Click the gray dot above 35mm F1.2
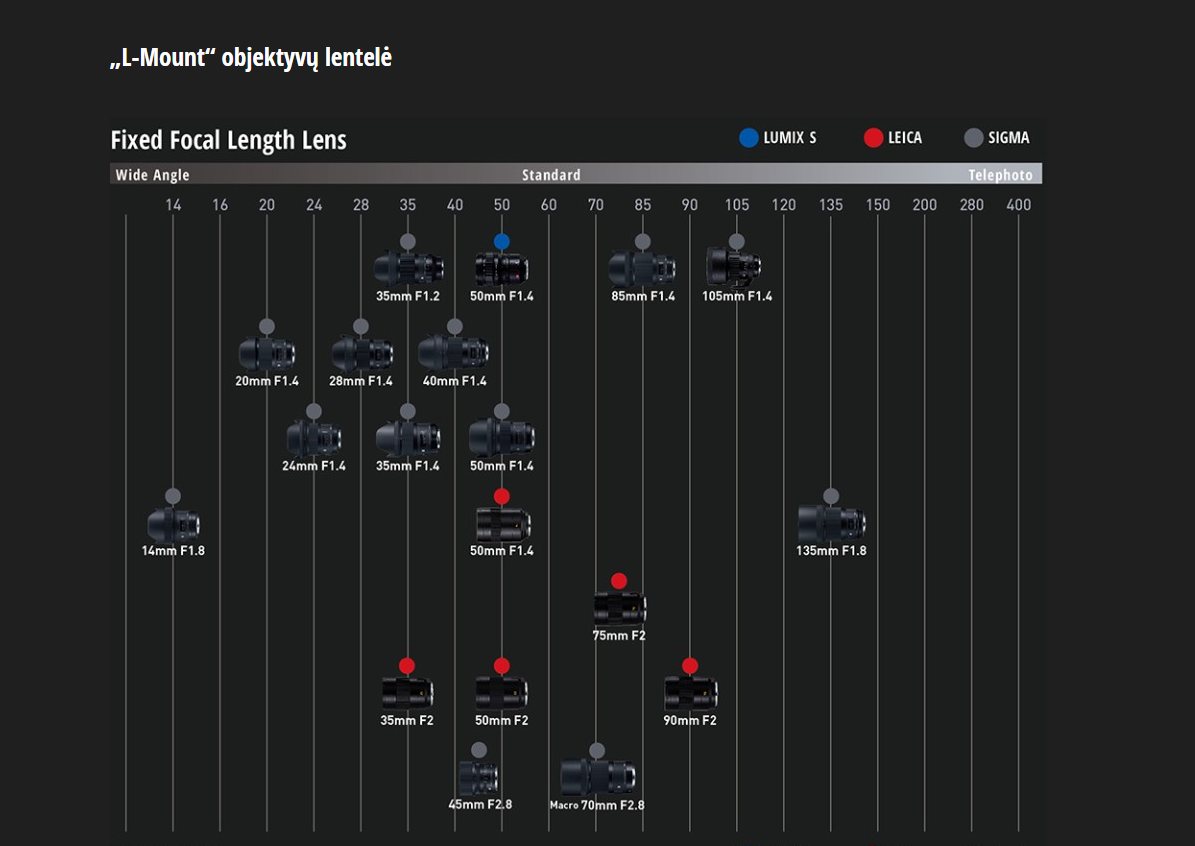 (x=408, y=242)
